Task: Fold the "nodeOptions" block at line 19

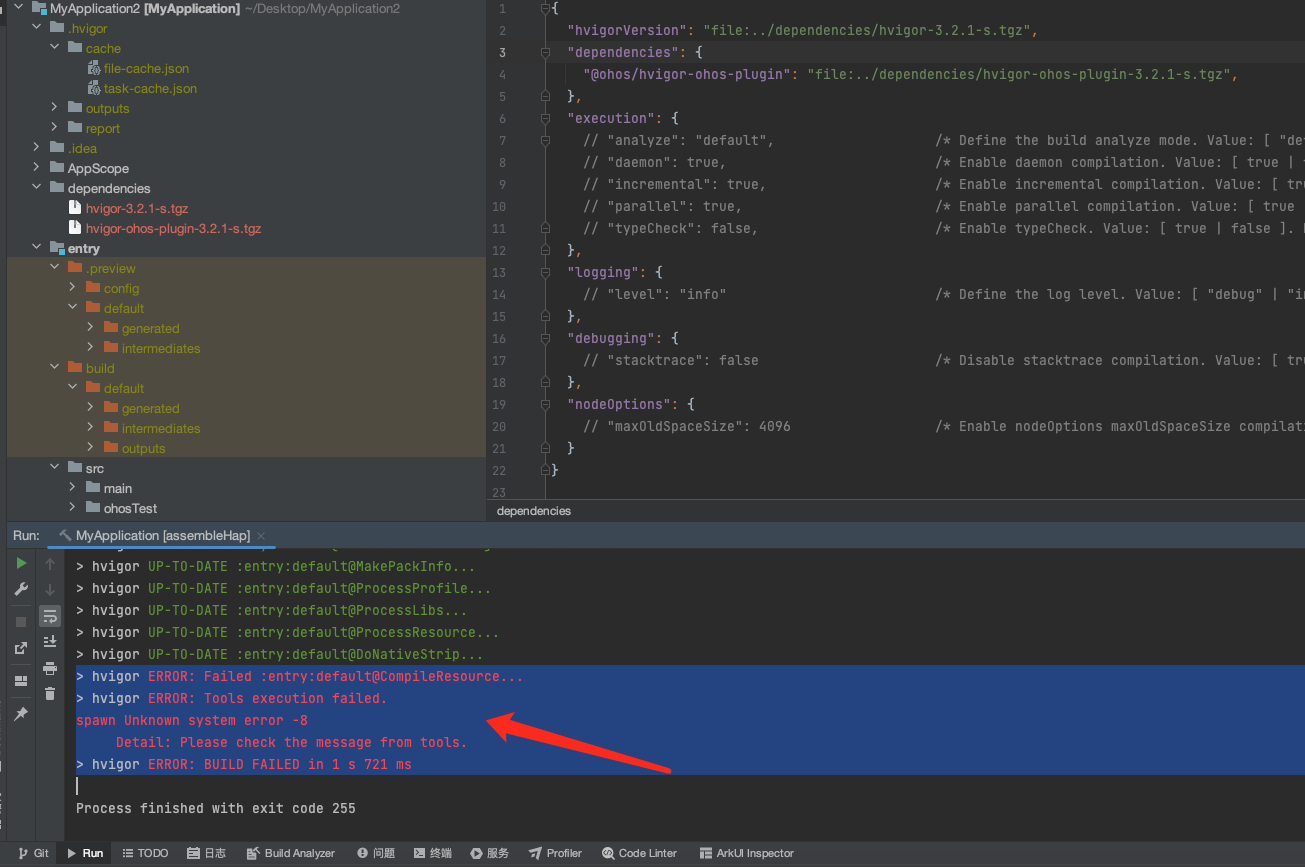Action: (x=545, y=404)
